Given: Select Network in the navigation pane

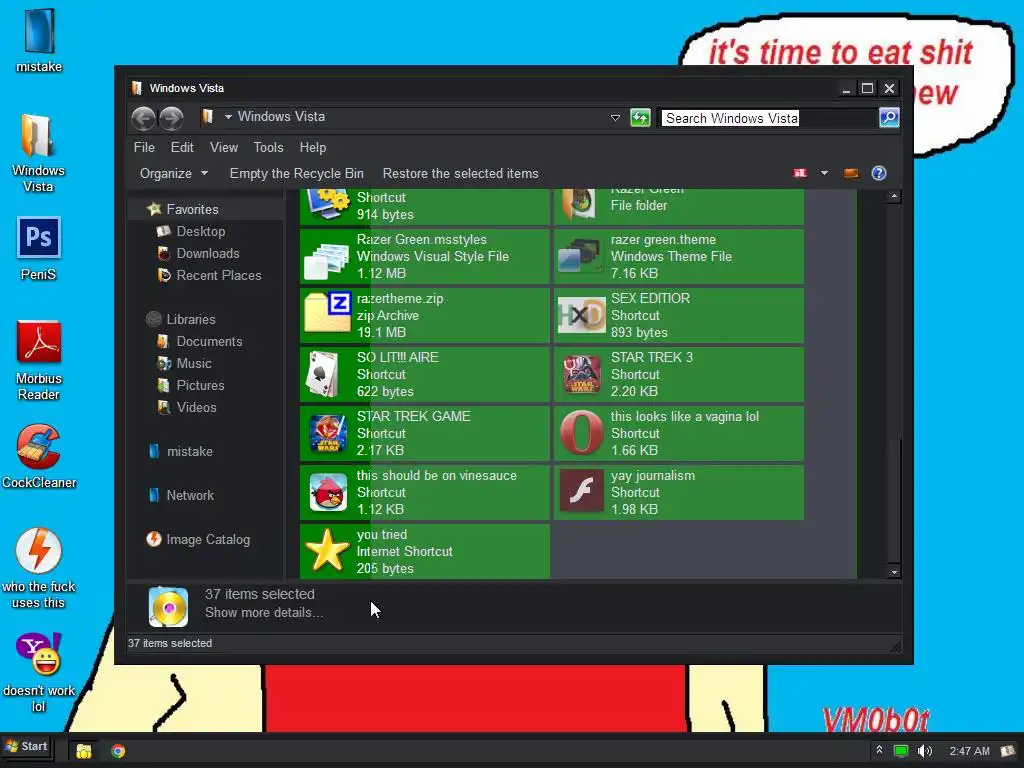Looking at the screenshot, I should [x=189, y=496].
